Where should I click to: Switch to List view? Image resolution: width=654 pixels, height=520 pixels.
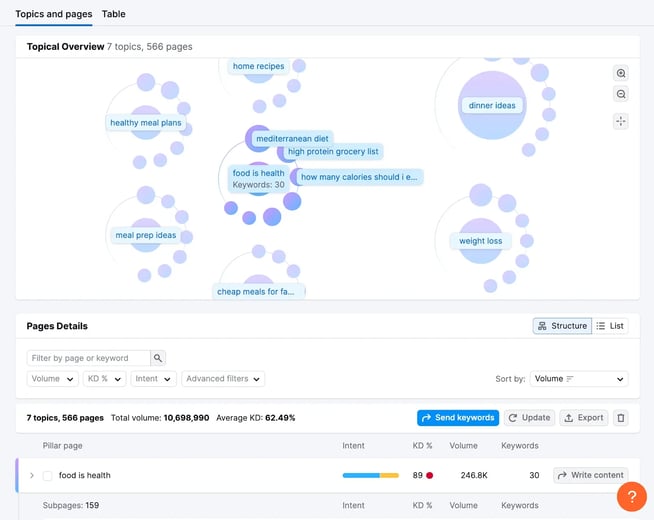pos(610,326)
